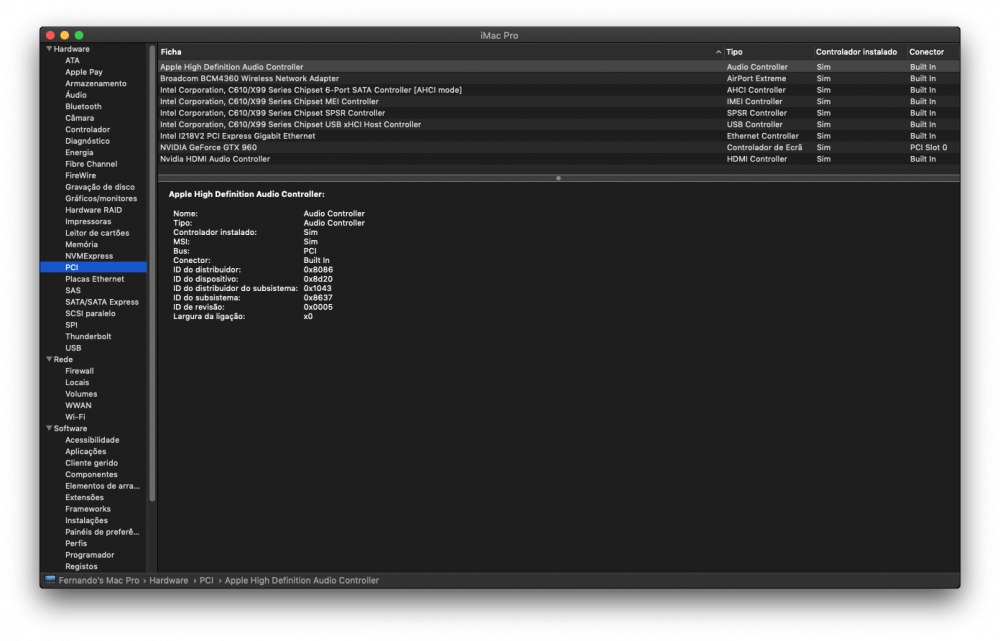
Task: Open Placas Ethernet in the sidebar
Action: (94, 279)
